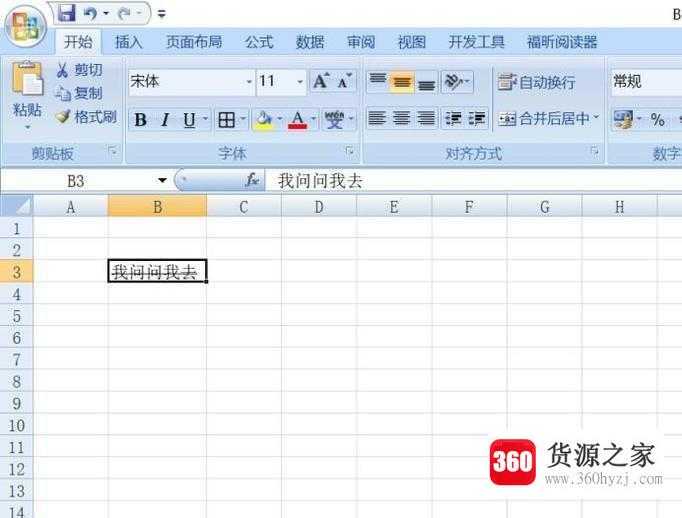Image resolution: width=682 pixels, height=518 pixels.
Task: Open the 数据 tab
Action: click(310, 42)
